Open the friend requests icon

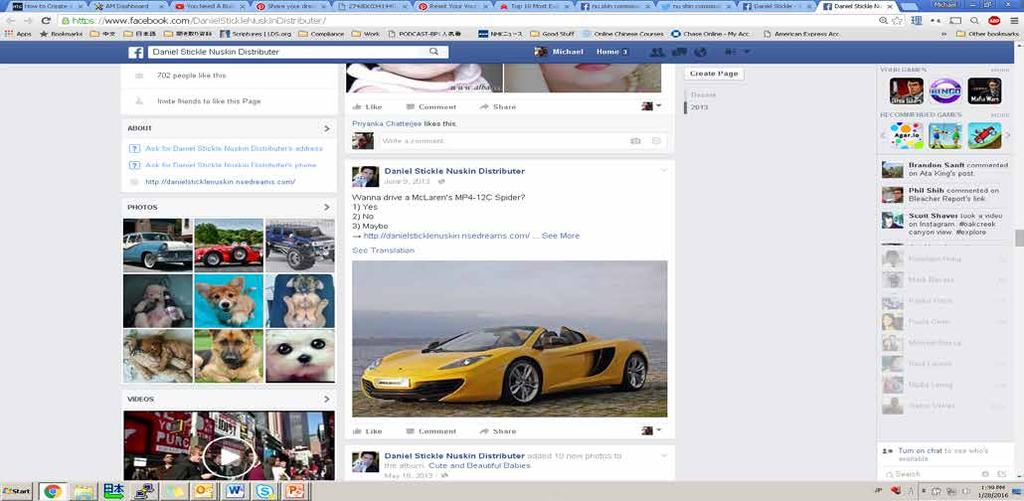point(658,52)
